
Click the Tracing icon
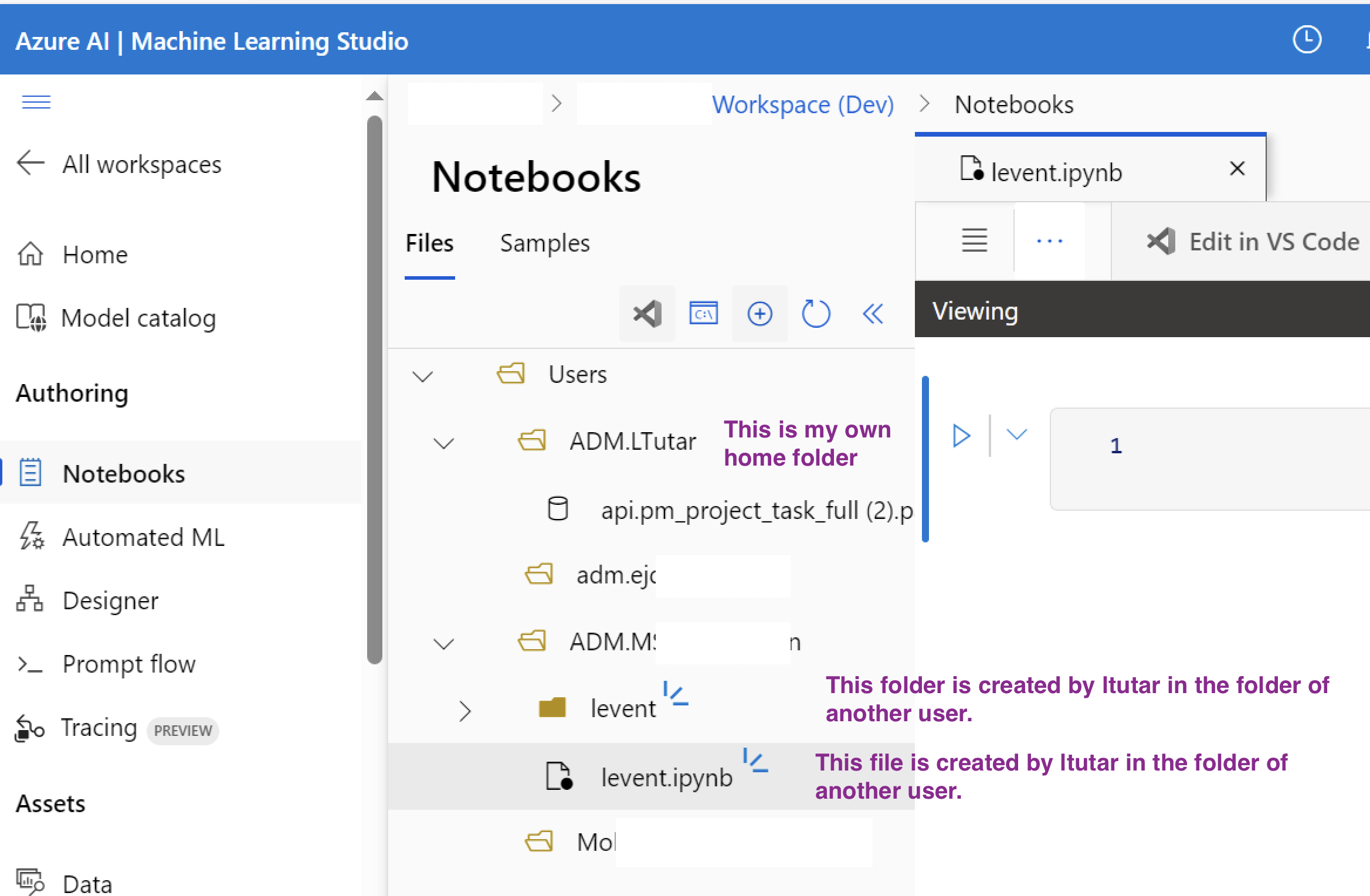point(29,728)
